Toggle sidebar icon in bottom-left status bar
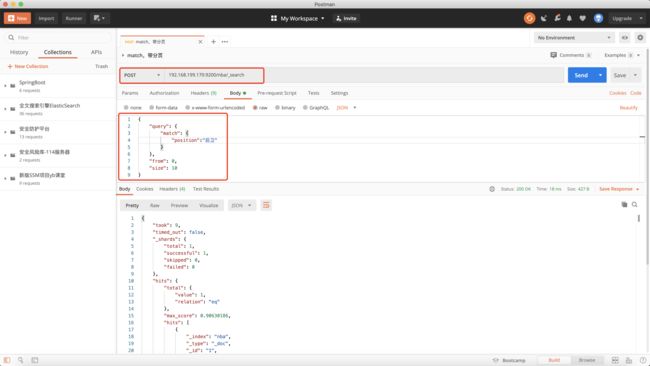The width and height of the screenshot is (650, 366). click(x=7, y=360)
